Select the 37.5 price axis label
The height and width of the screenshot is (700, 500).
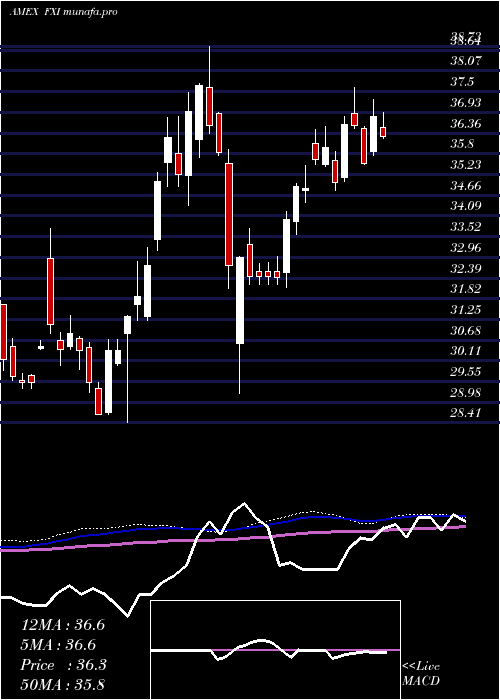click(462, 82)
